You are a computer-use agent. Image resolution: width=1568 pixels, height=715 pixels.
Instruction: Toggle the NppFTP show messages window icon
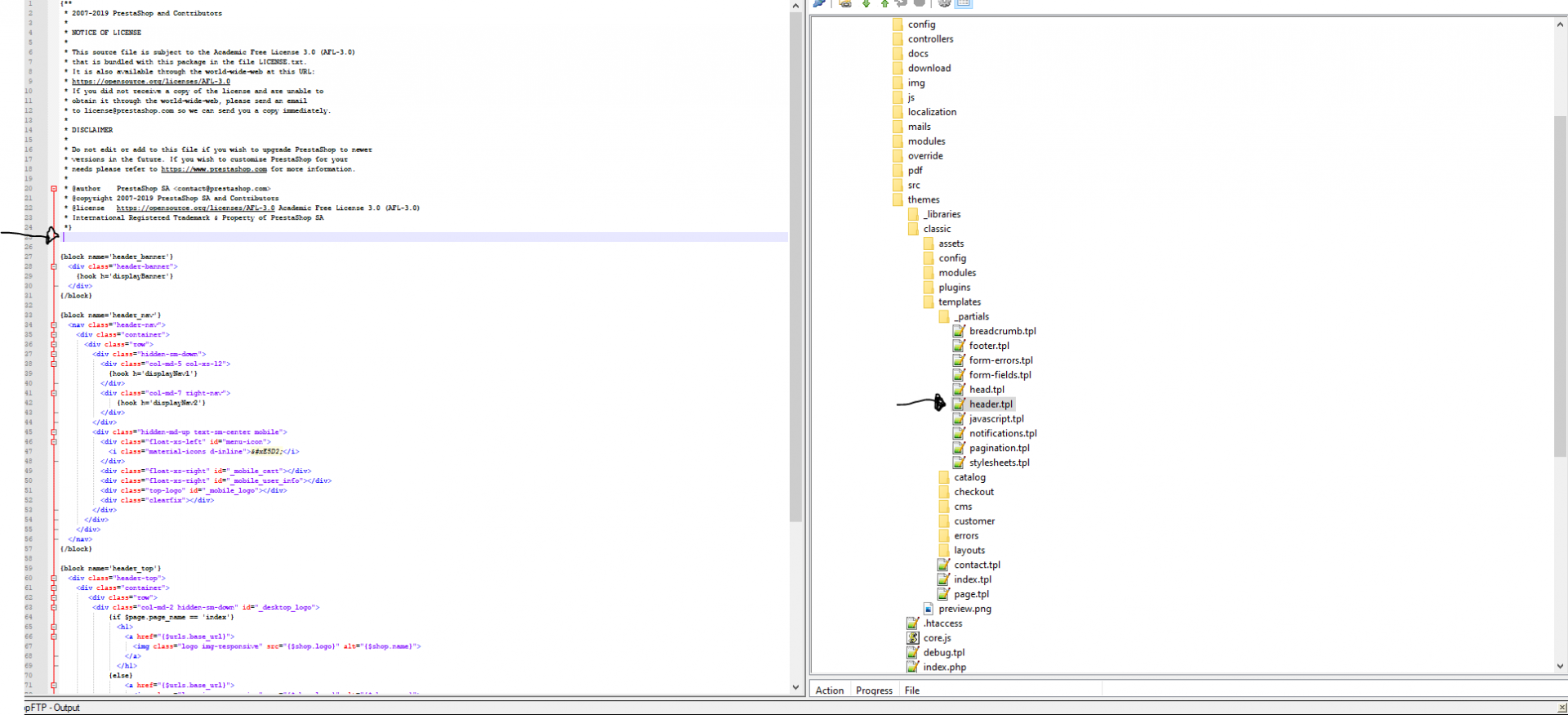[x=964, y=3]
